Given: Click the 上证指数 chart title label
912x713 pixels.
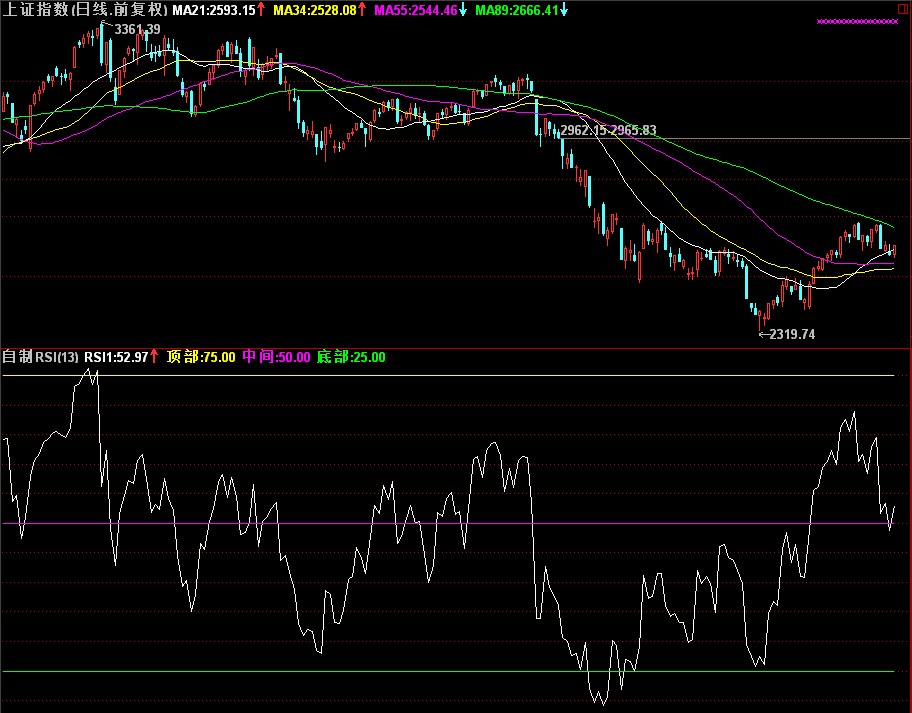Looking at the screenshot, I should coord(82,10).
